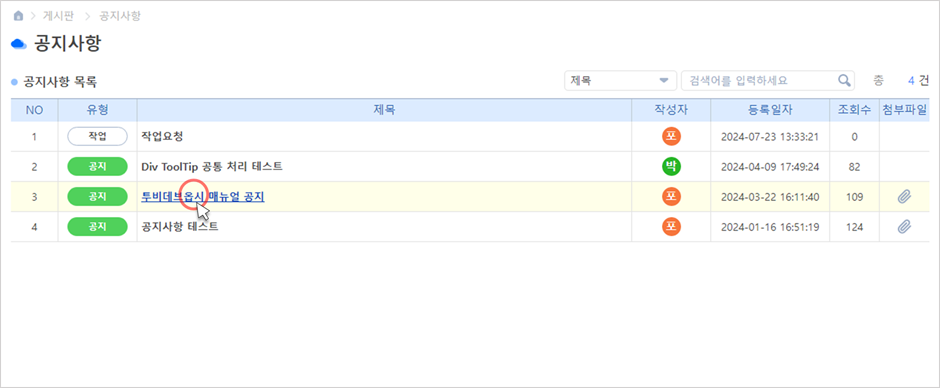This screenshot has height=388, width=940.
Task: Open the 제목 search-type dropdown
Action: 620,80
